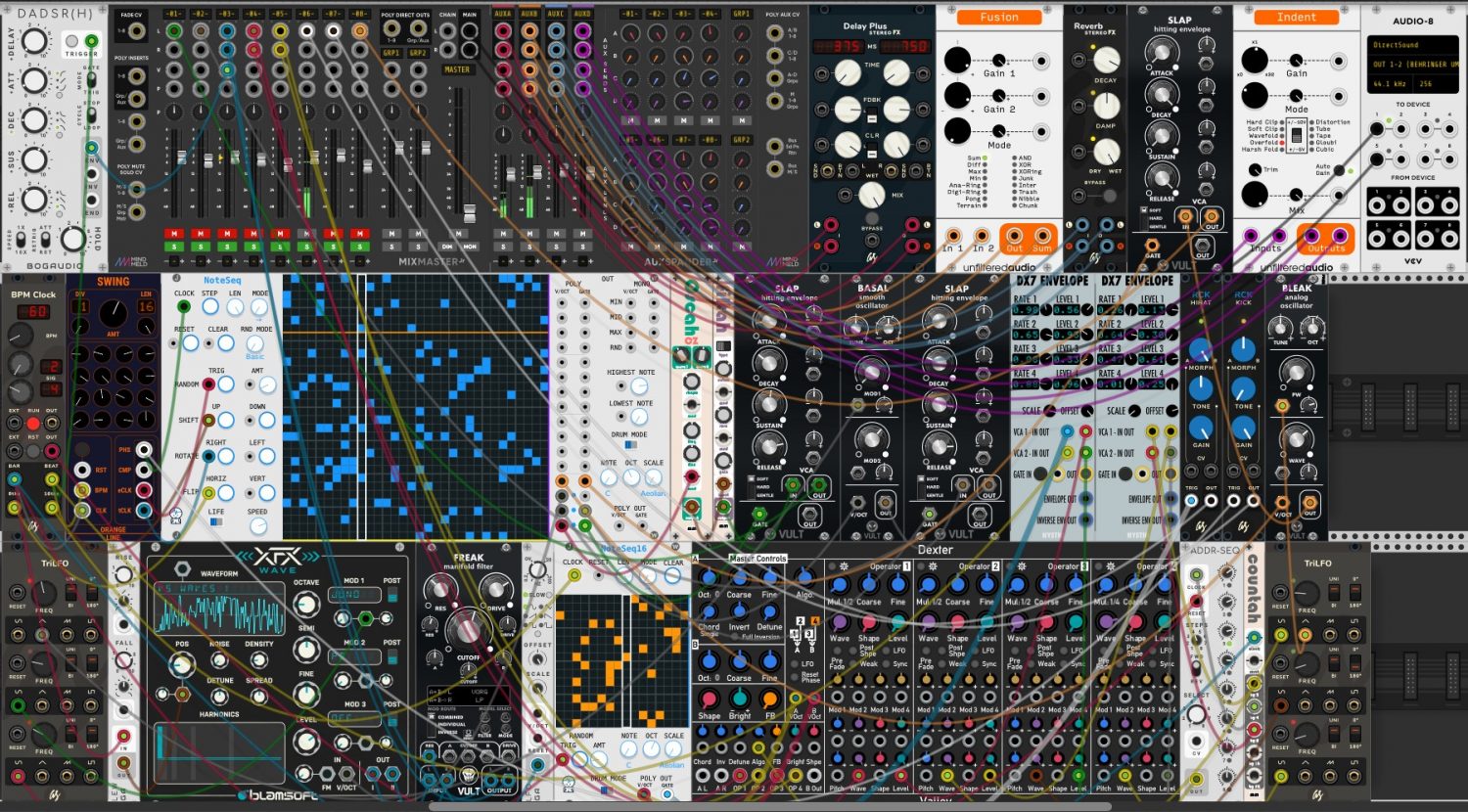Image resolution: width=1468 pixels, height=812 pixels.
Task: Click the XFX Wave OCTAVE knob
Action: click(306, 606)
